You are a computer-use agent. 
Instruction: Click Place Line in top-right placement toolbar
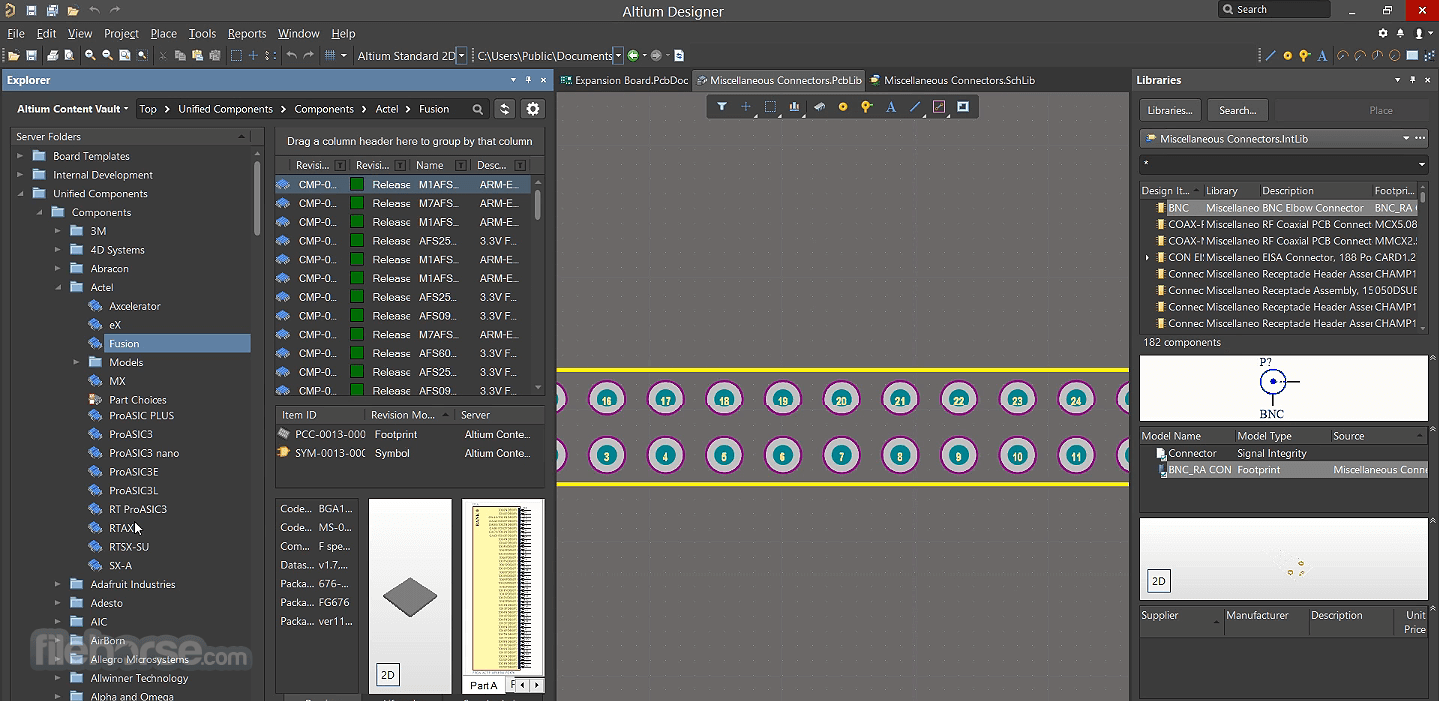pyautogui.click(x=1270, y=56)
